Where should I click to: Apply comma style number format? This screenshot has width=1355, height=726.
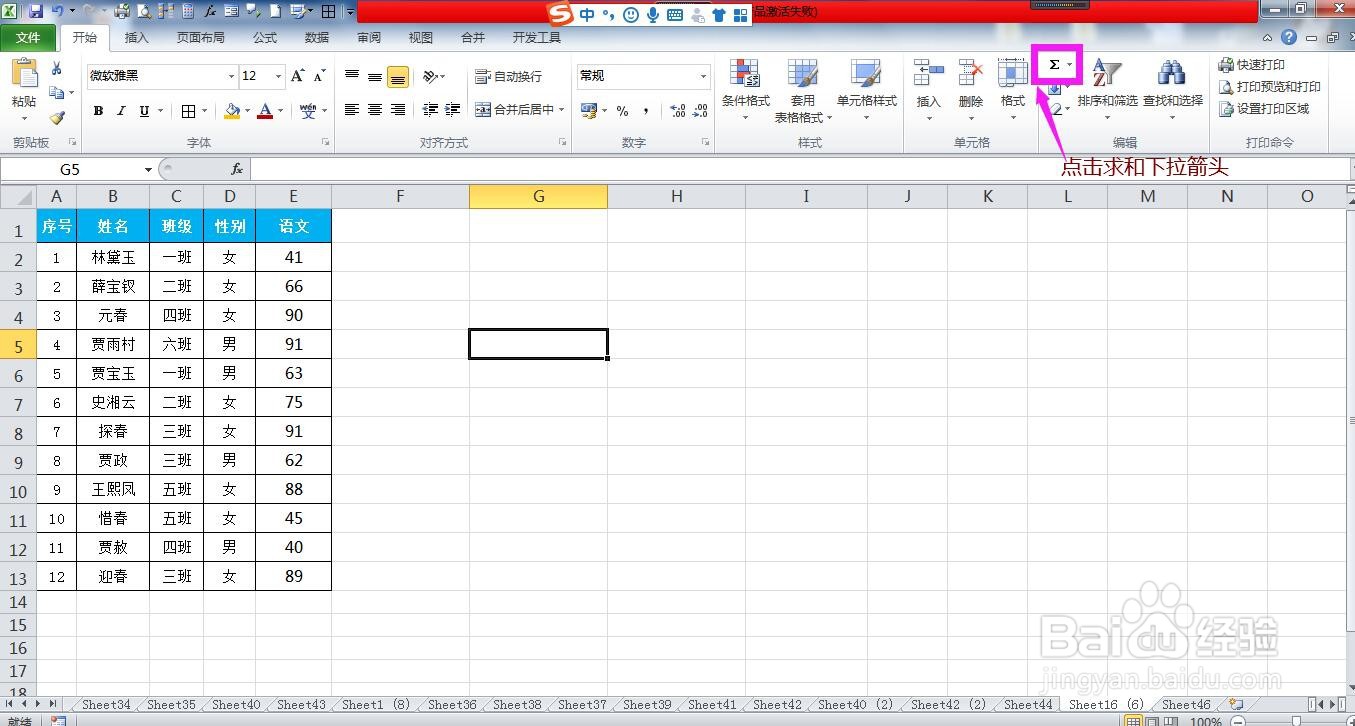click(646, 111)
